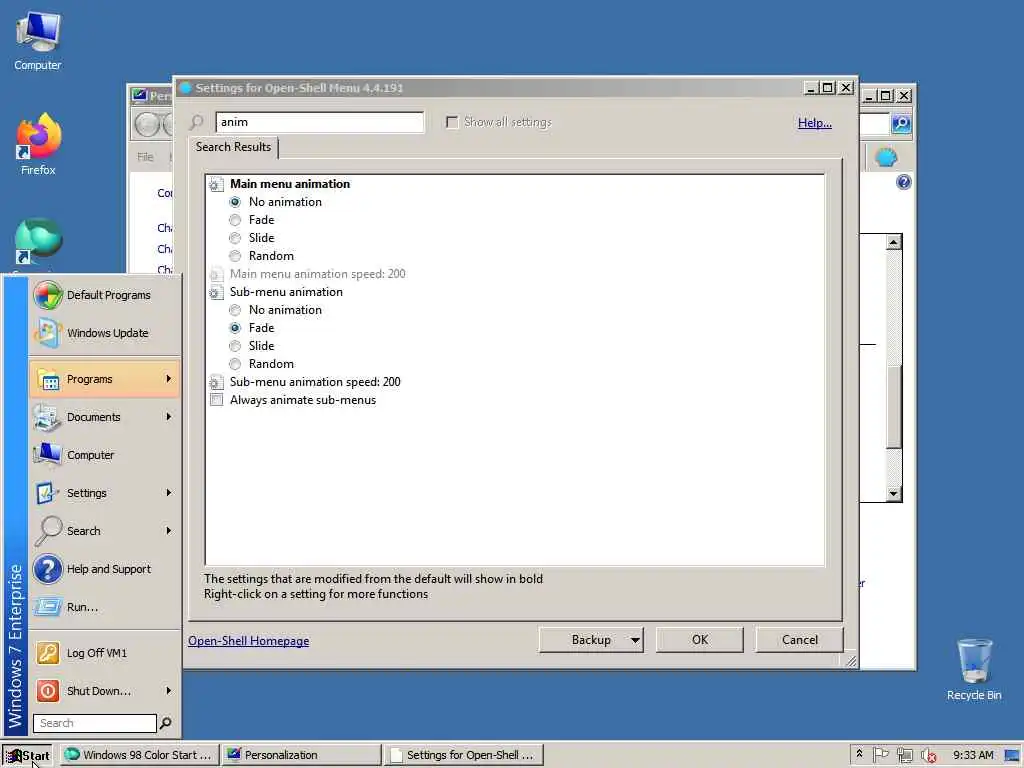Open the Recycle Bin desktop icon
The height and width of the screenshot is (768, 1024).
point(974,669)
